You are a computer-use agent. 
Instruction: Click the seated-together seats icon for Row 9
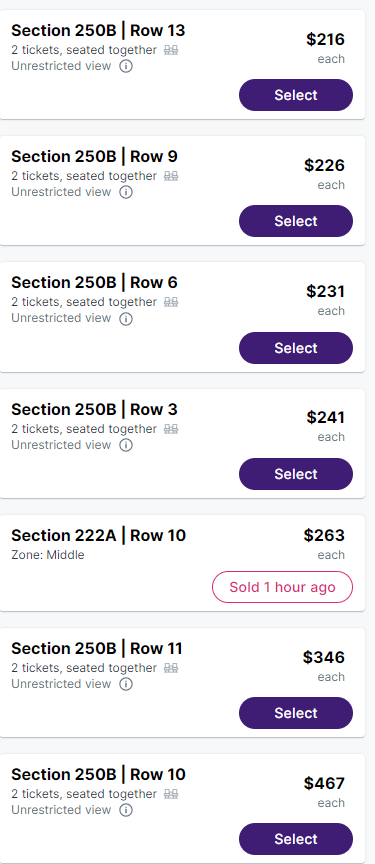[171, 176]
